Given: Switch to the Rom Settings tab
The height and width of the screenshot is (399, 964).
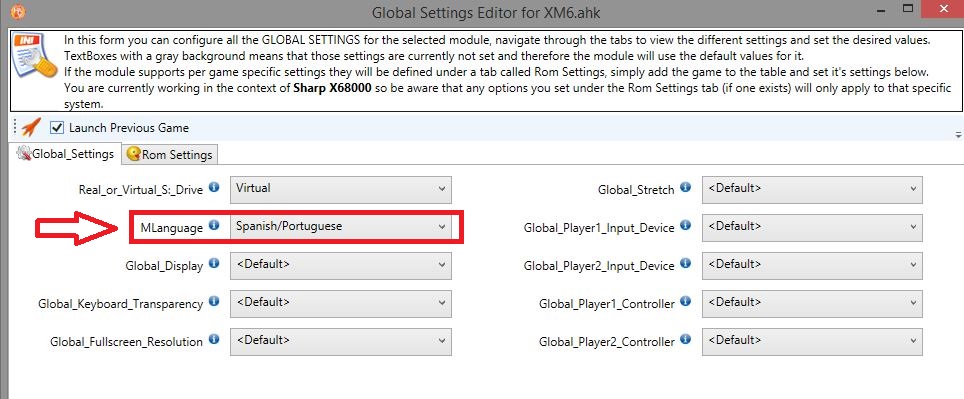Looking at the screenshot, I should pos(170,155).
